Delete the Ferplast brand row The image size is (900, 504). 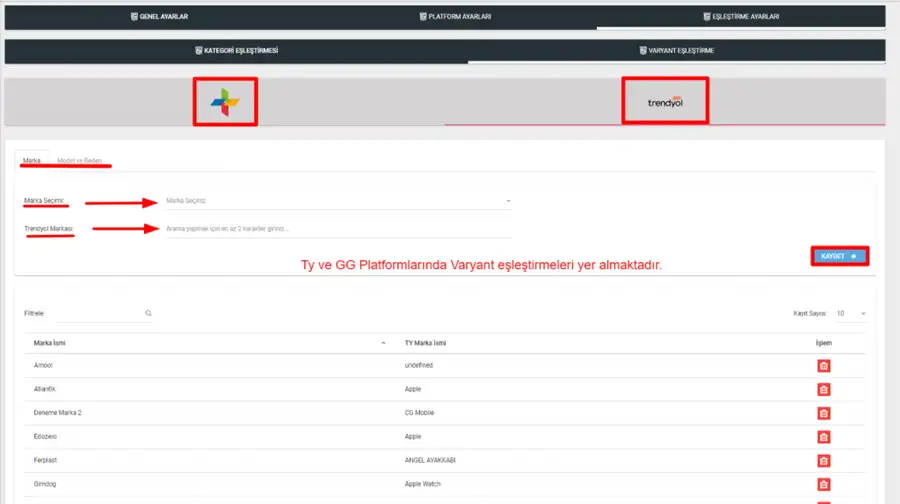coord(824,461)
